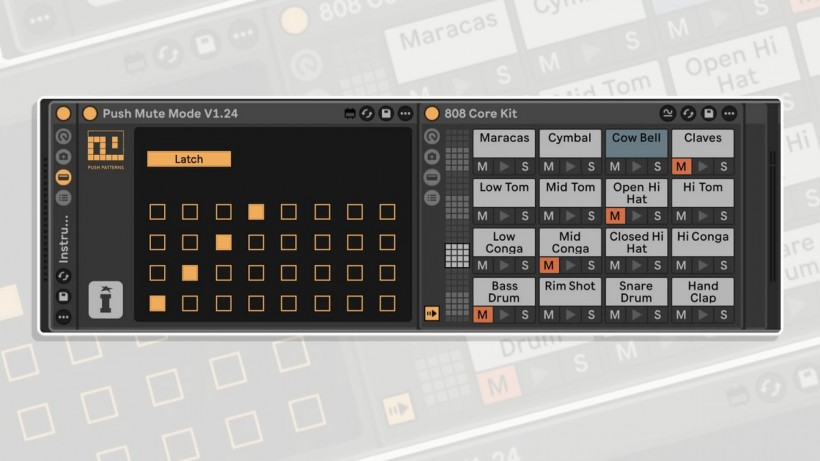The height and width of the screenshot is (461, 820).
Task: Solo the Cow Bell pad
Action: point(657,167)
